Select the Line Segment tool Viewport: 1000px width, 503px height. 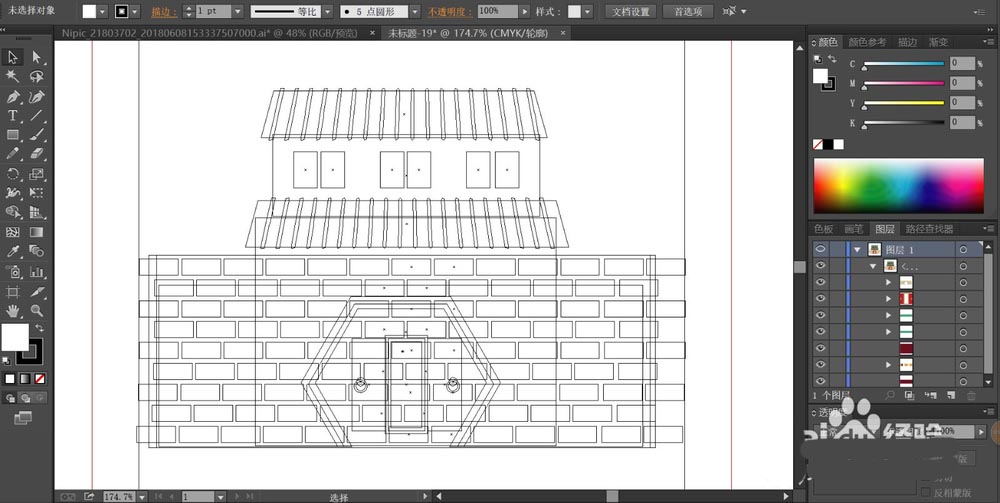pyautogui.click(x=37, y=115)
